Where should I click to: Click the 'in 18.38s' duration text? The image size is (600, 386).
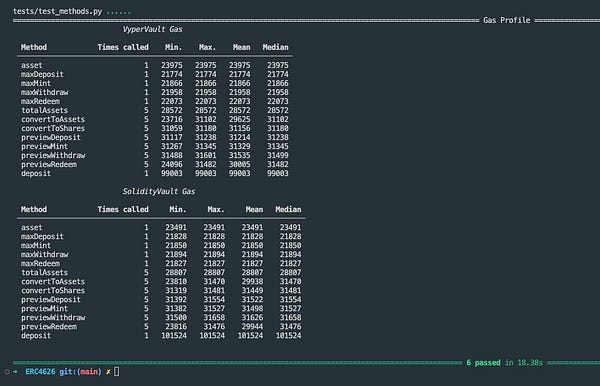[524, 363]
